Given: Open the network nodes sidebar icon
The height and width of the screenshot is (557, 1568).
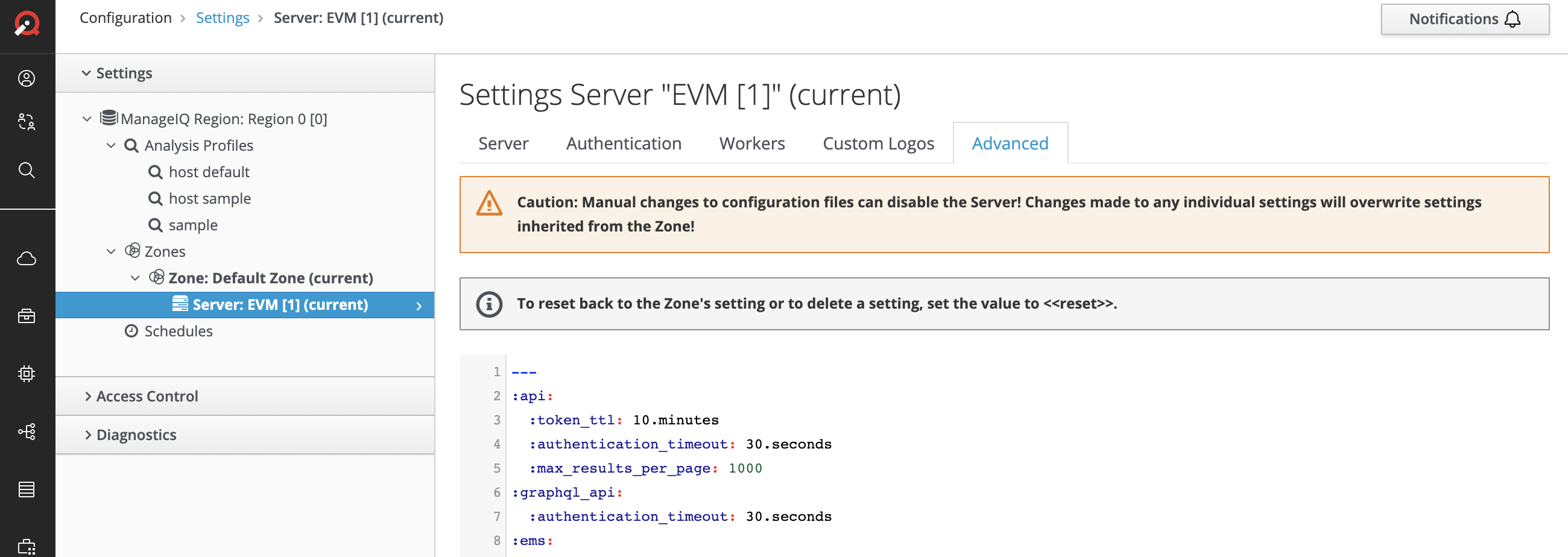Looking at the screenshot, I should [x=27, y=432].
